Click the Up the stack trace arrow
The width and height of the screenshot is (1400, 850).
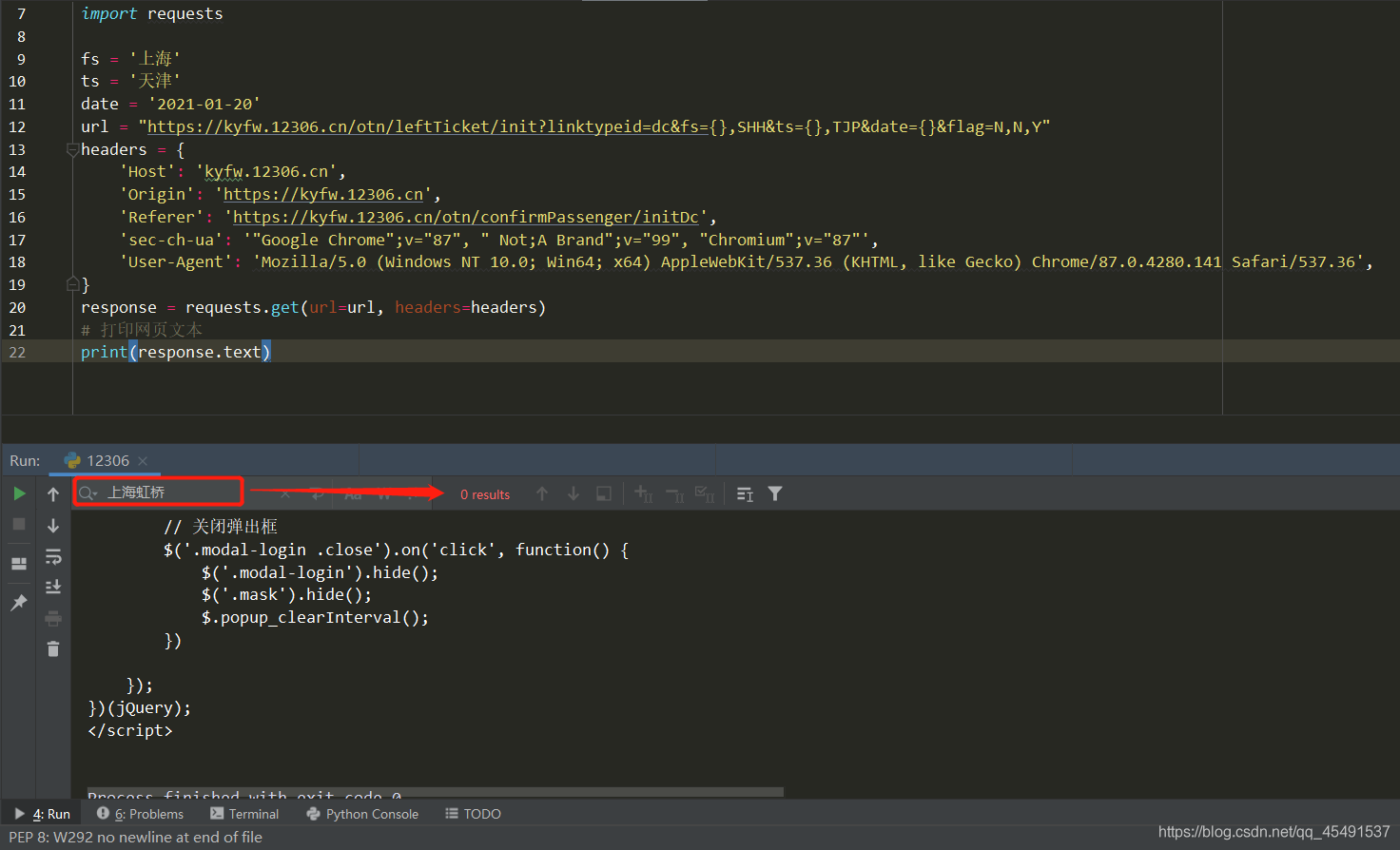click(53, 493)
